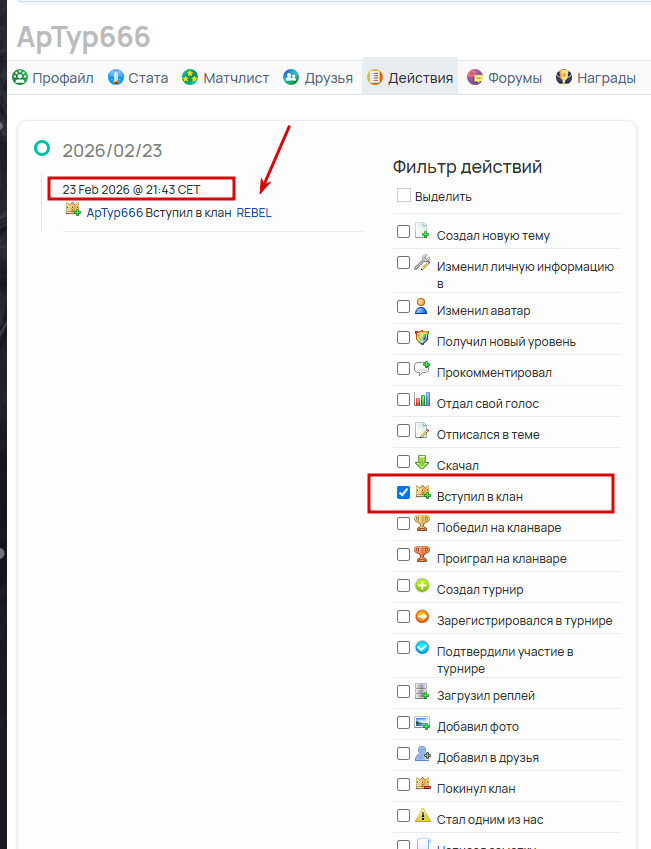Check the Покинул клан filter checkbox
Viewport: 651px width, 849px height.
coord(403,785)
